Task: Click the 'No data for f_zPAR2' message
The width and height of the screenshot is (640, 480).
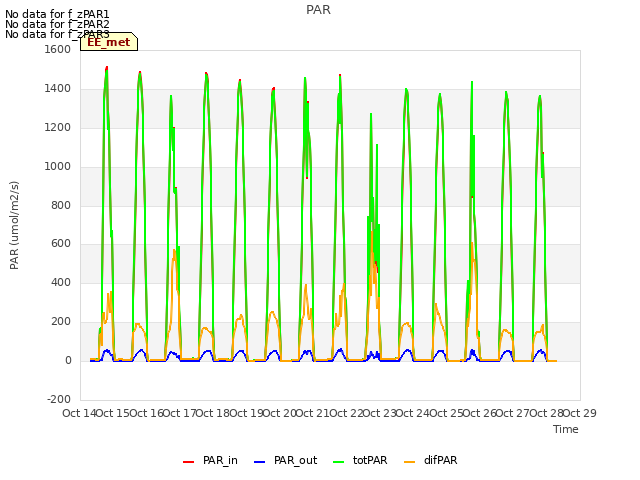Action: [57, 24]
